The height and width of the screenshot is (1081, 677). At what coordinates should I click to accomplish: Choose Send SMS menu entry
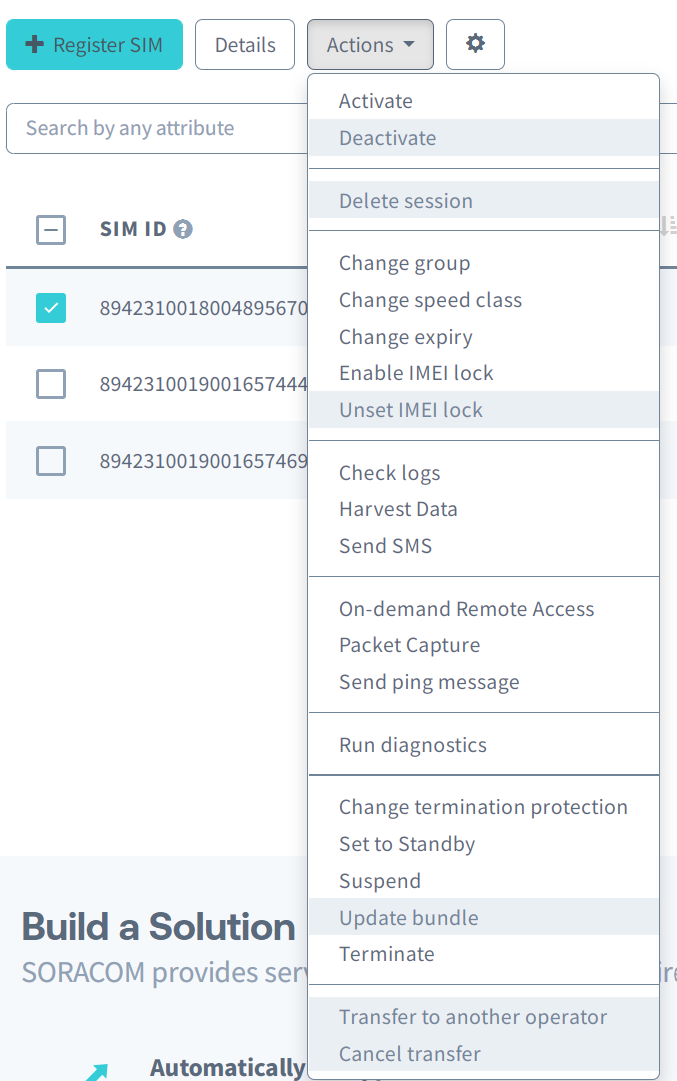[385, 546]
